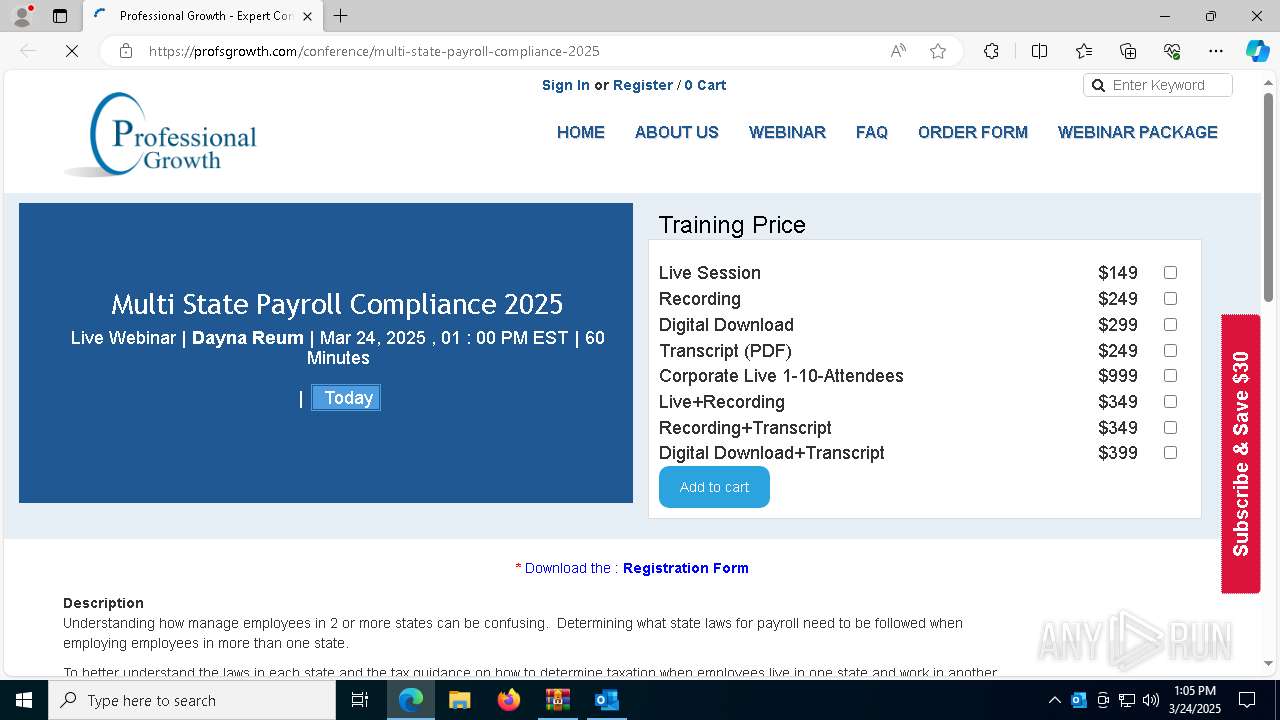Open Subscribe & Save $30 banner

click(x=1241, y=454)
